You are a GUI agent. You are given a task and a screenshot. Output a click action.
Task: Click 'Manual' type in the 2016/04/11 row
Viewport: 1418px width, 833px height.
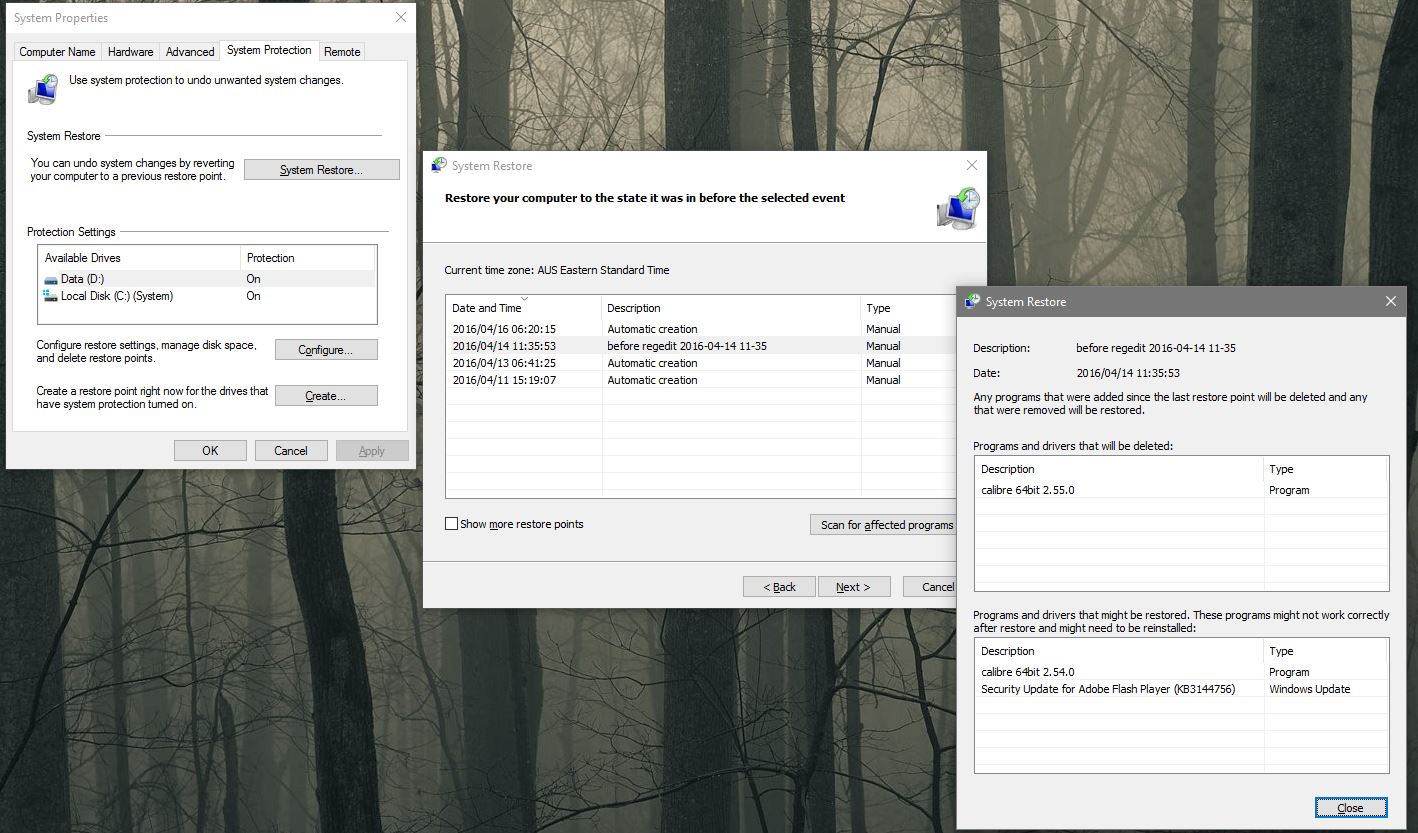click(883, 380)
